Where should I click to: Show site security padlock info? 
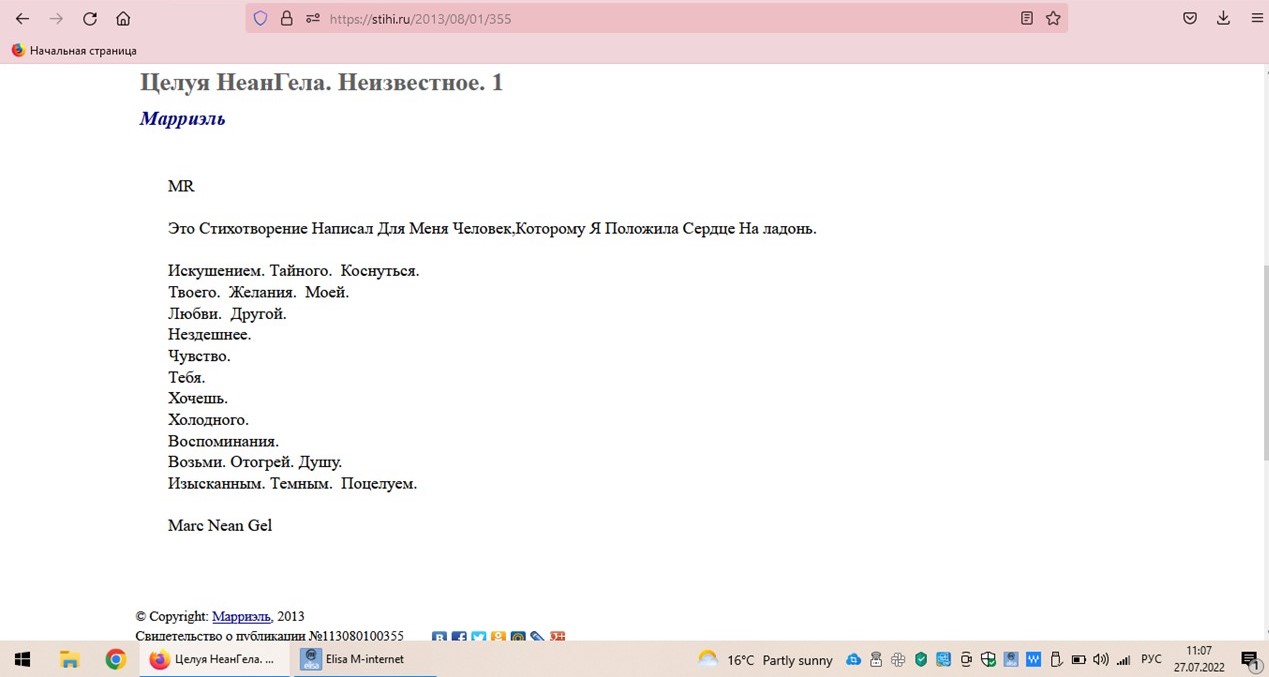click(287, 18)
